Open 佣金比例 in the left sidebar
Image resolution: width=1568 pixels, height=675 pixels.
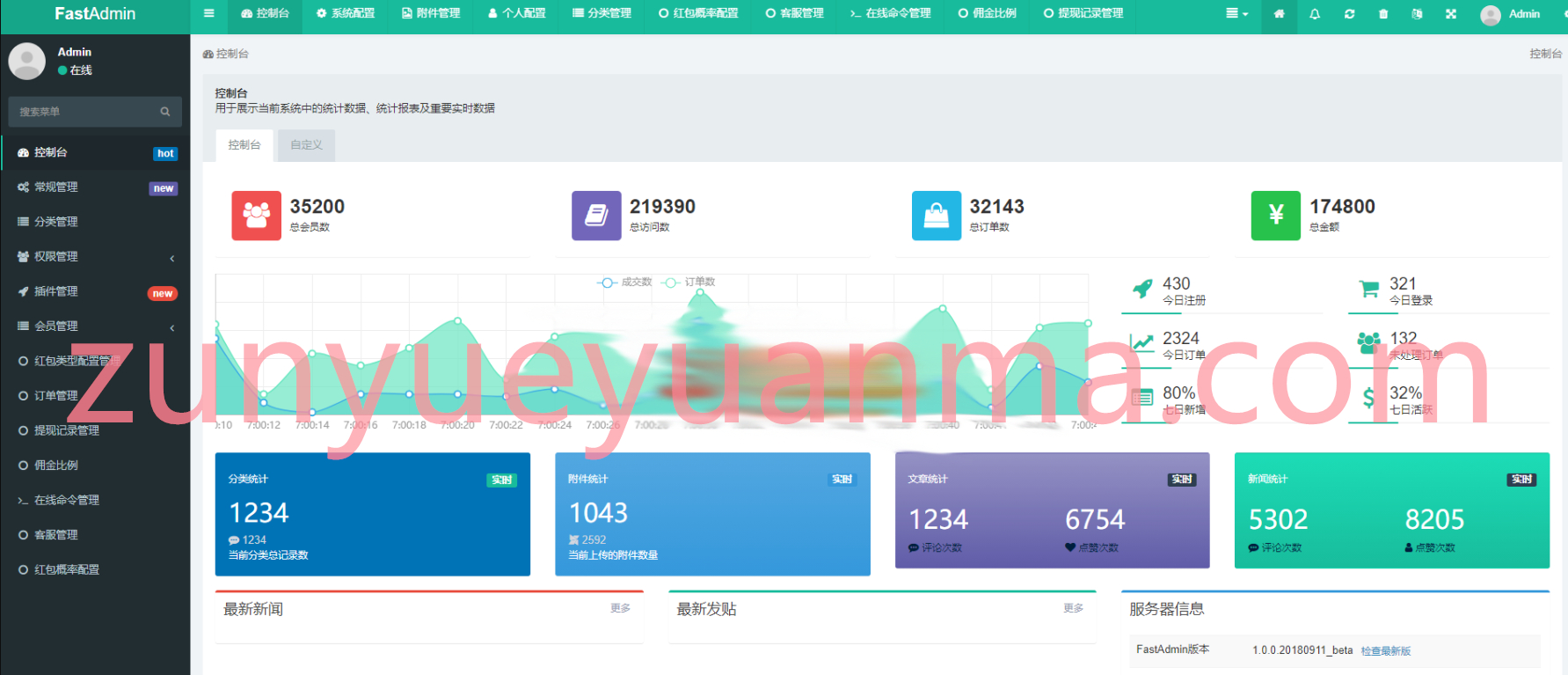tap(95, 466)
